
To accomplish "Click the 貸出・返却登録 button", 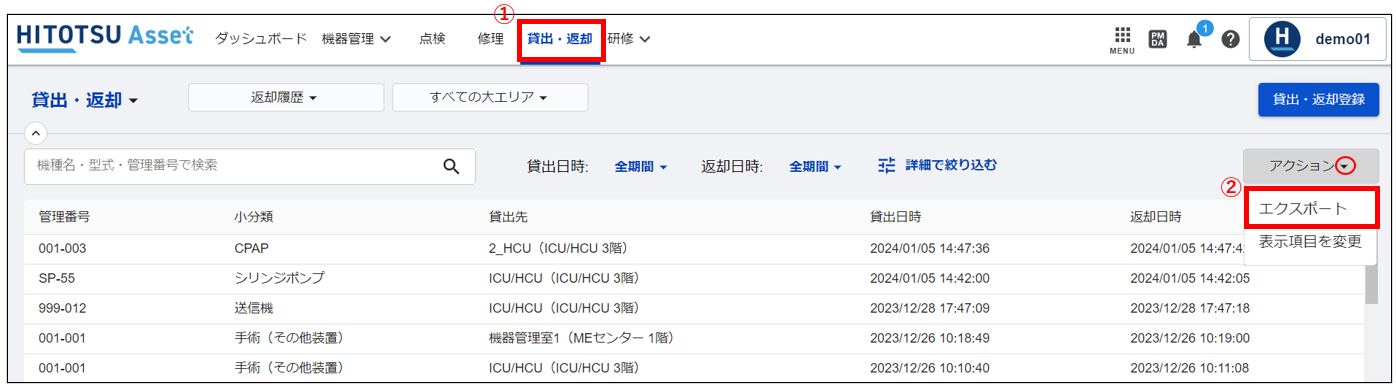I will 1318,99.
